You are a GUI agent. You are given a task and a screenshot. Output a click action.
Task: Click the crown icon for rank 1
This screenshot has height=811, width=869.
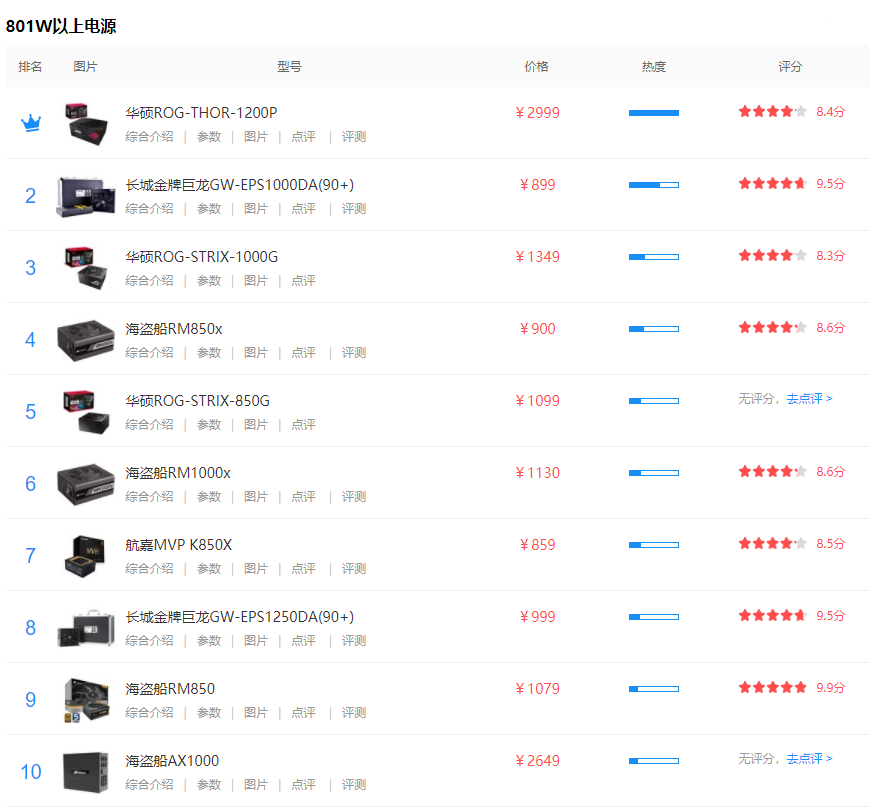(x=31, y=124)
